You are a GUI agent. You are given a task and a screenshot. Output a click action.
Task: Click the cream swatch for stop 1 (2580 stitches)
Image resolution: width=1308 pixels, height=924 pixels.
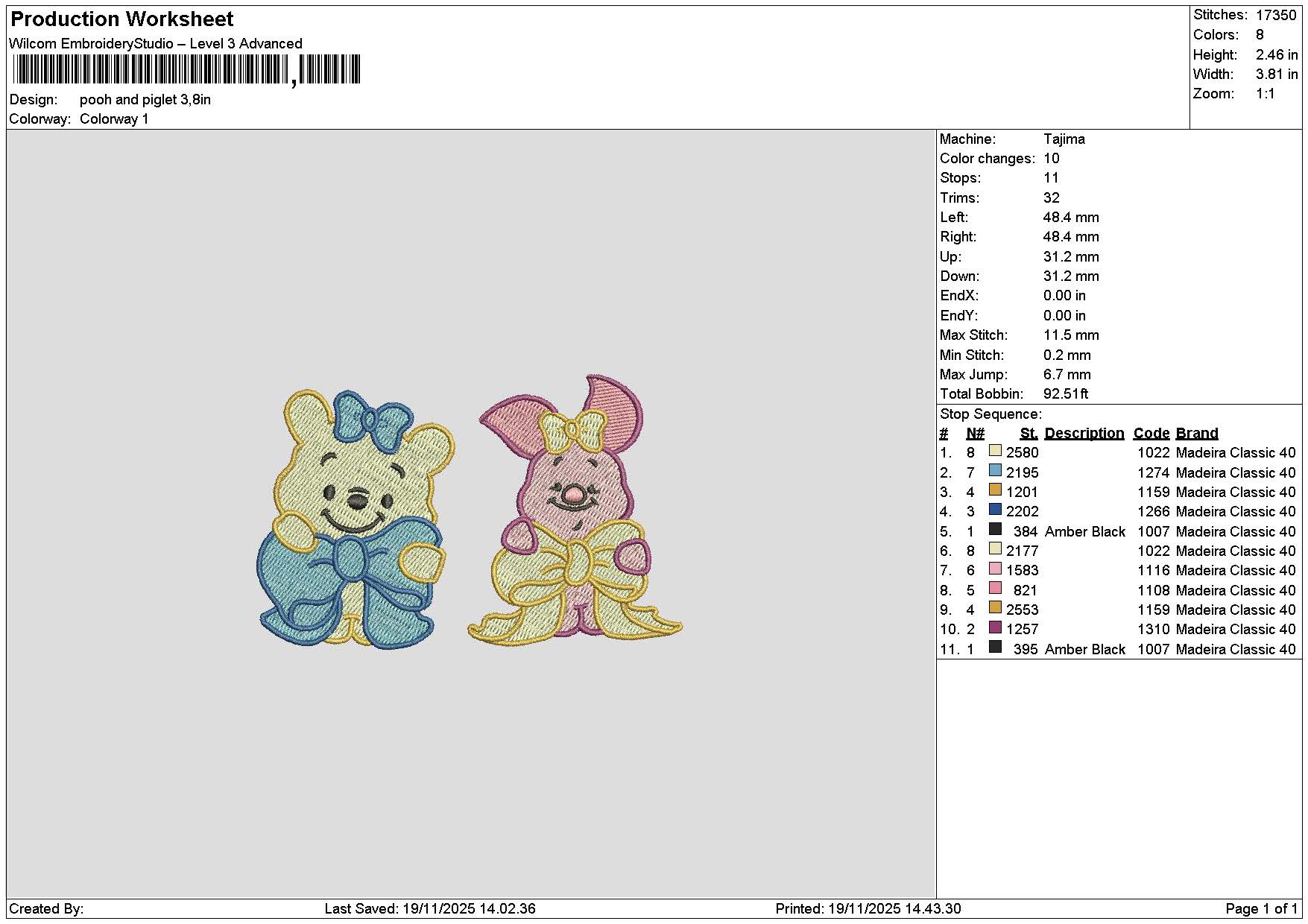pyautogui.click(x=995, y=451)
